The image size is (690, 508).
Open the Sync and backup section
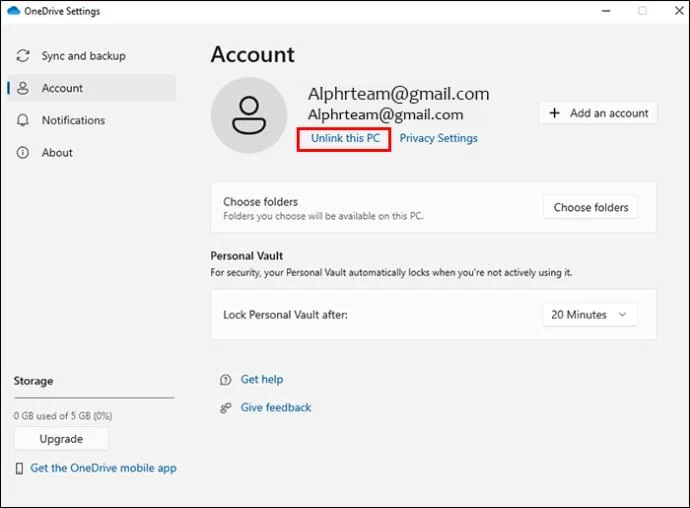[x=92, y=56]
